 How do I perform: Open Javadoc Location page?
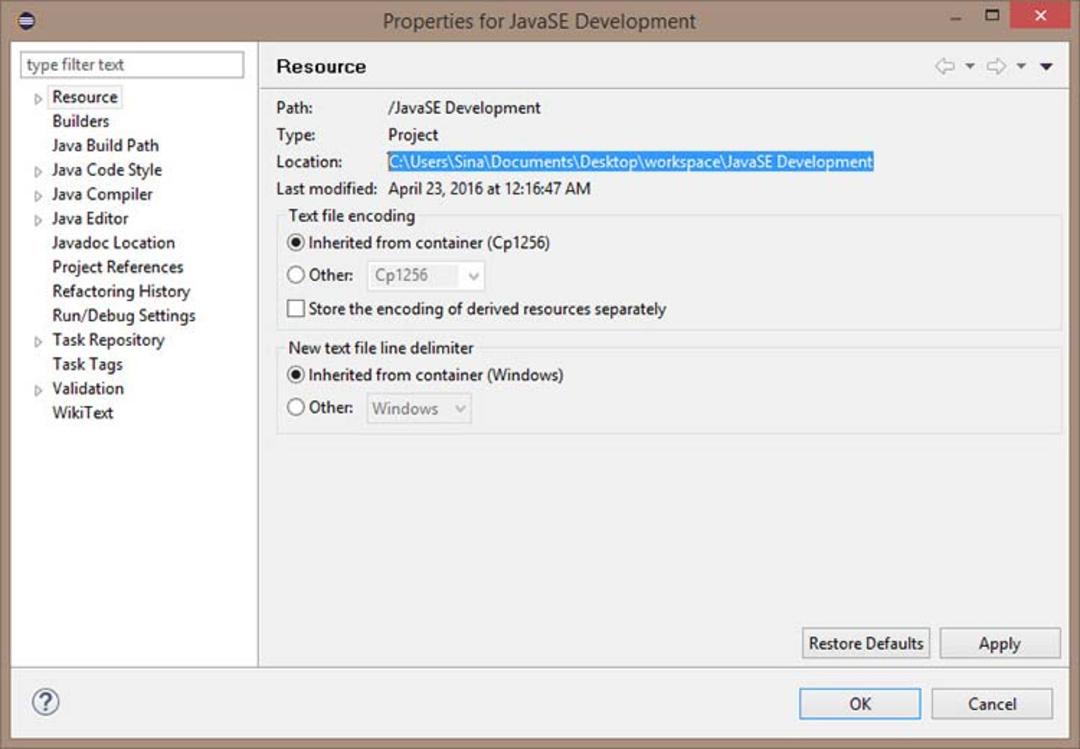pyautogui.click(x=113, y=243)
